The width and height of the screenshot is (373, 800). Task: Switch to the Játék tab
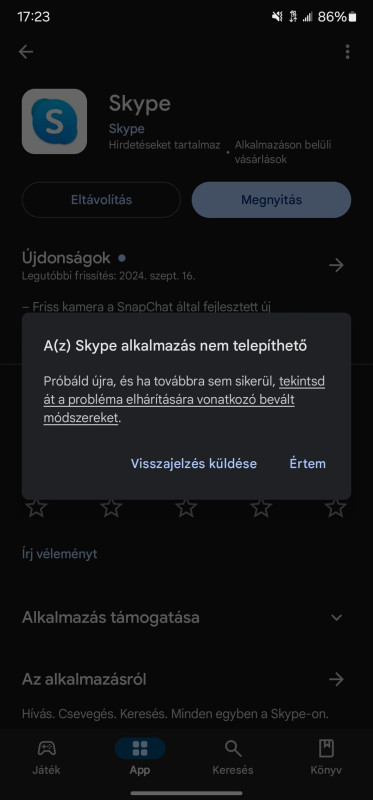click(x=46, y=758)
